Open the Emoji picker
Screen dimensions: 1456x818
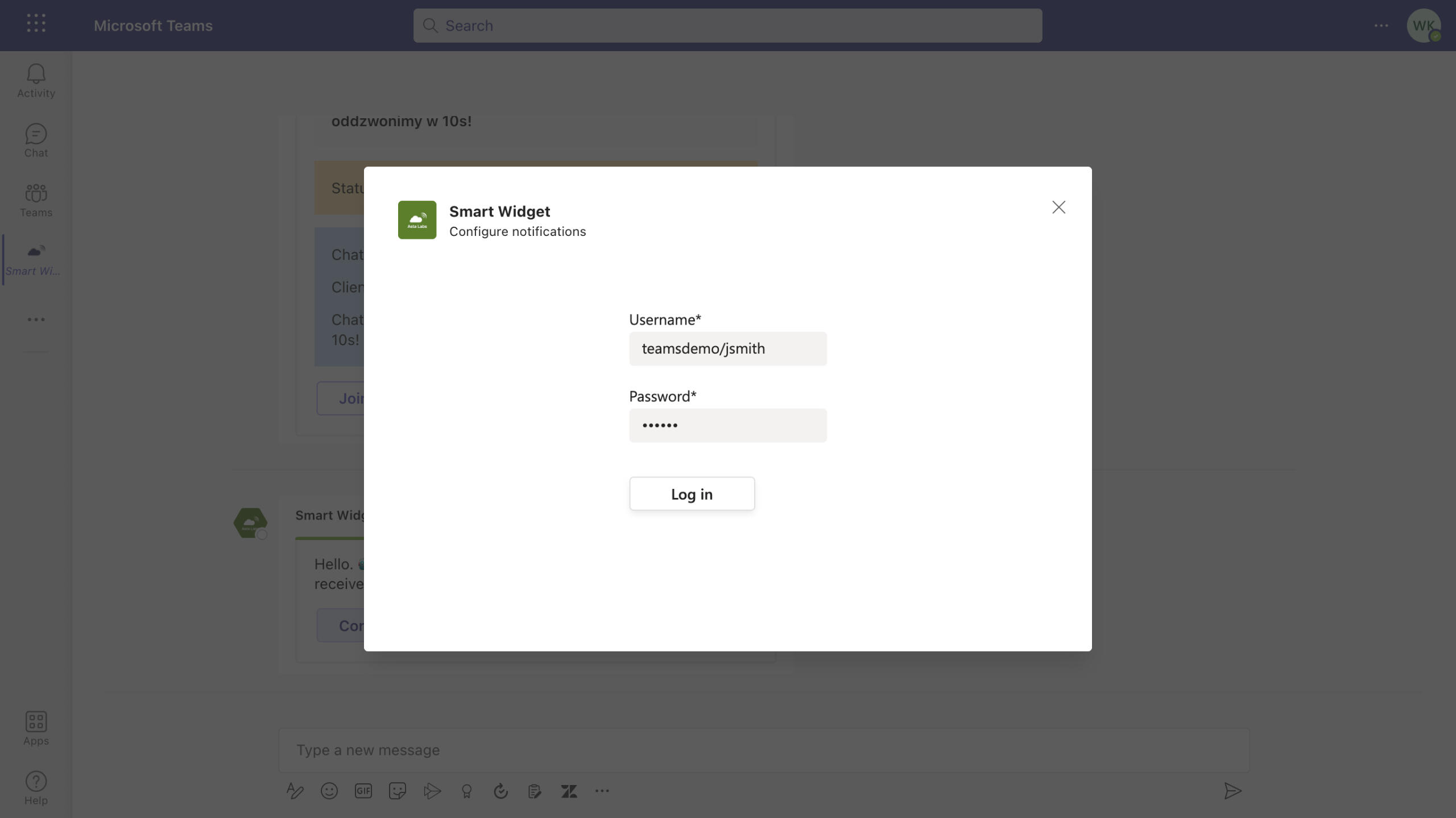click(329, 791)
